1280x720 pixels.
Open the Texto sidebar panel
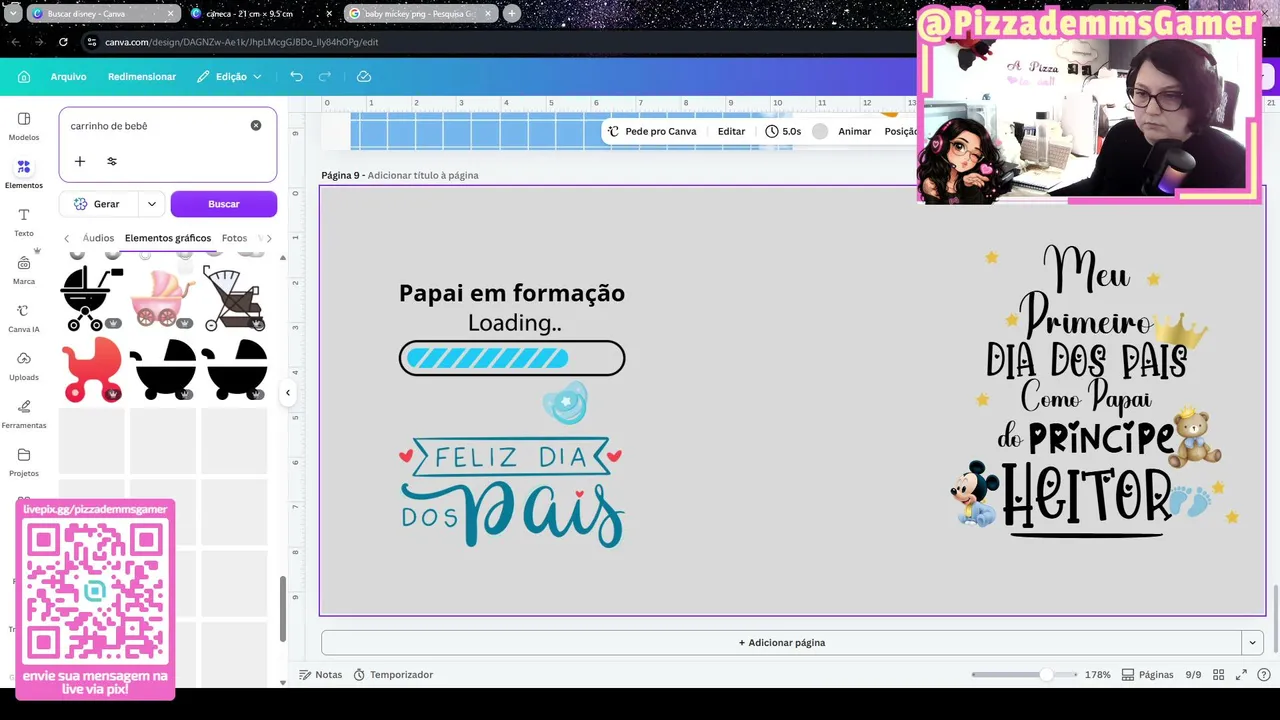(x=24, y=222)
